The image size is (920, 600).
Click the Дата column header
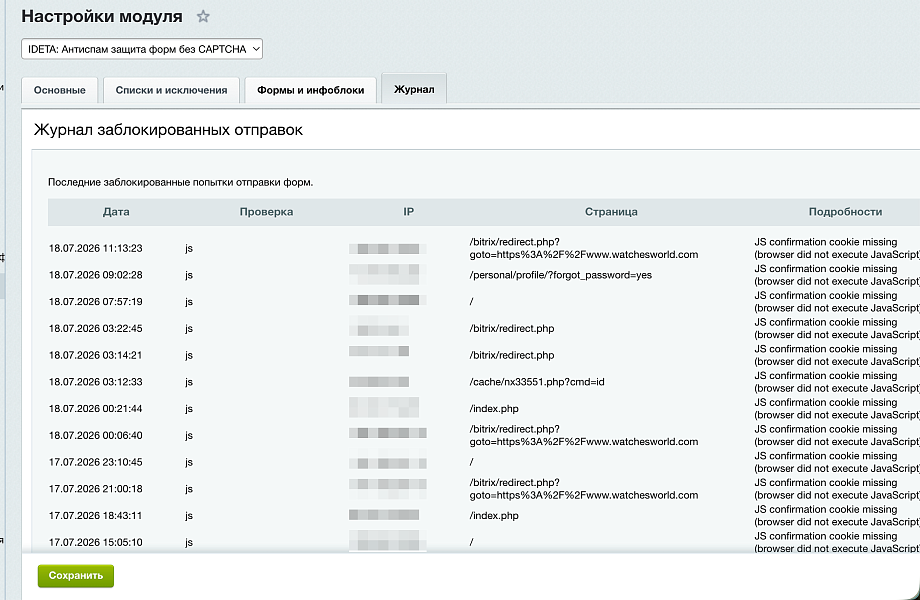116,212
